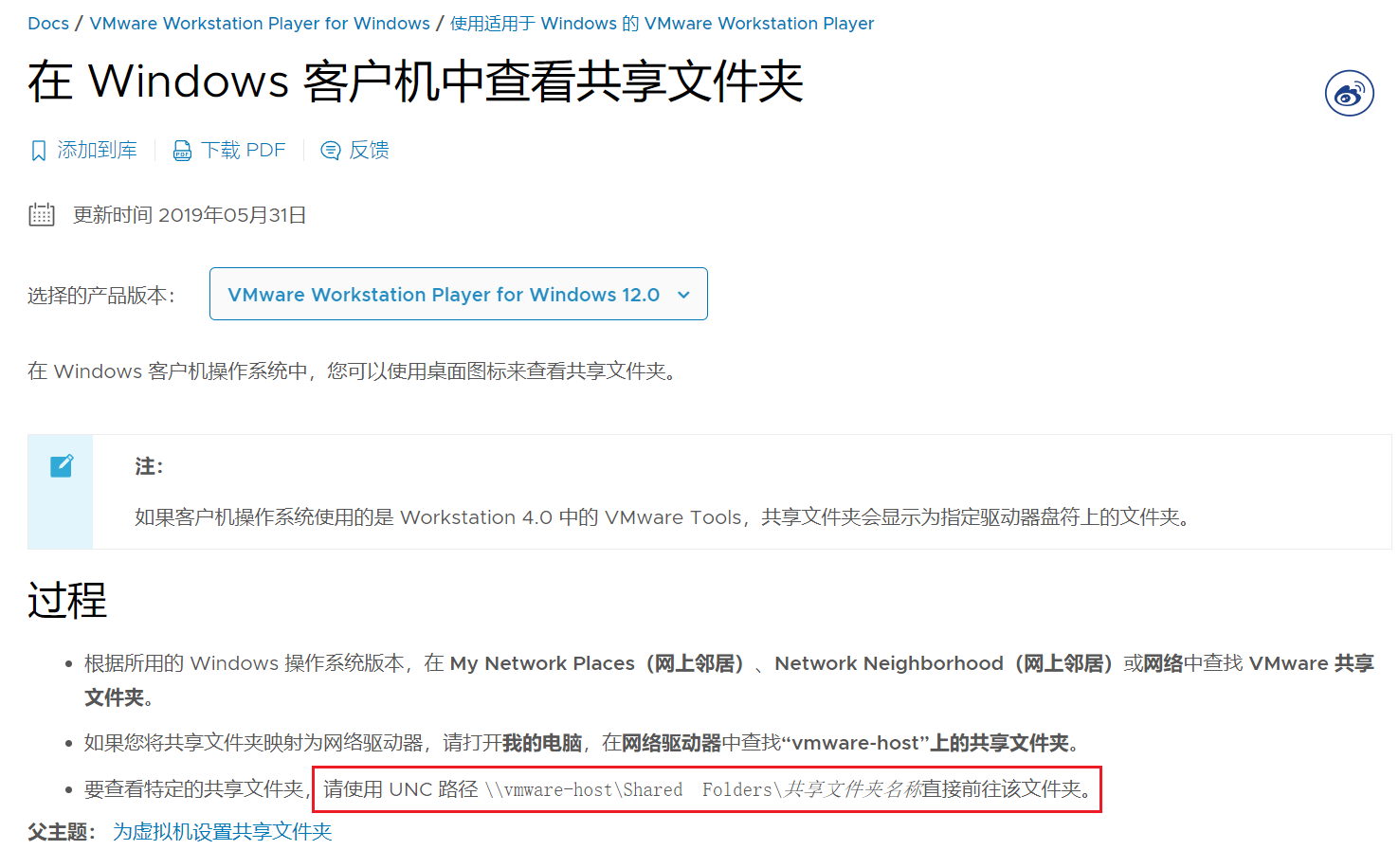The height and width of the screenshot is (868, 1399).
Task: Click the “vmware-host”上的共享文件夹 bold text
Action: coord(925,743)
